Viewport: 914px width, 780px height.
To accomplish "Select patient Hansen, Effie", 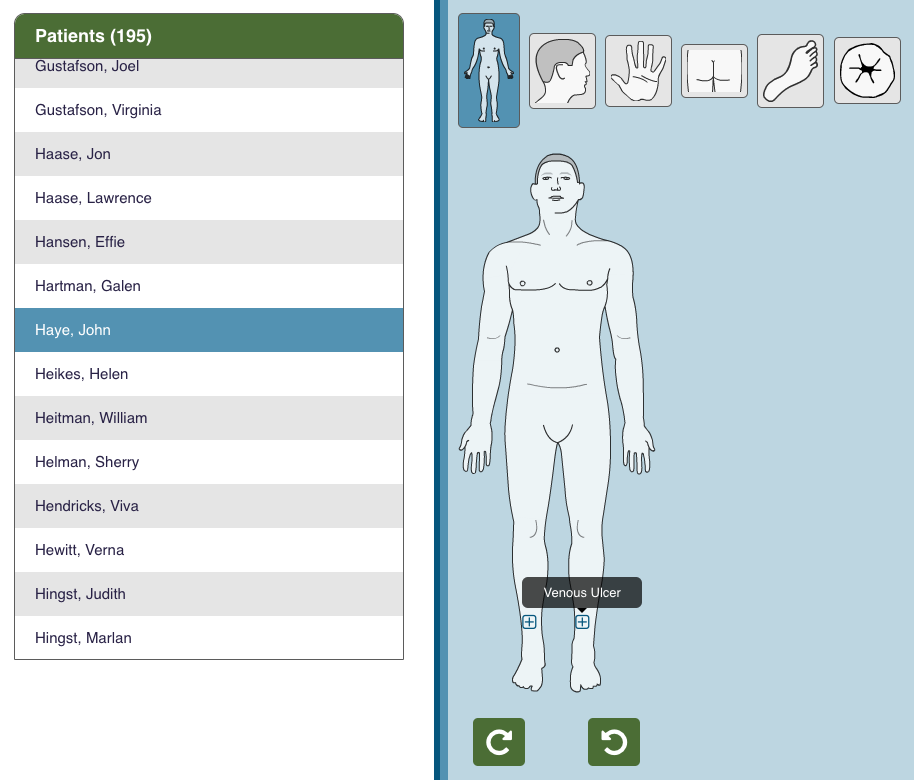I will [x=209, y=242].
